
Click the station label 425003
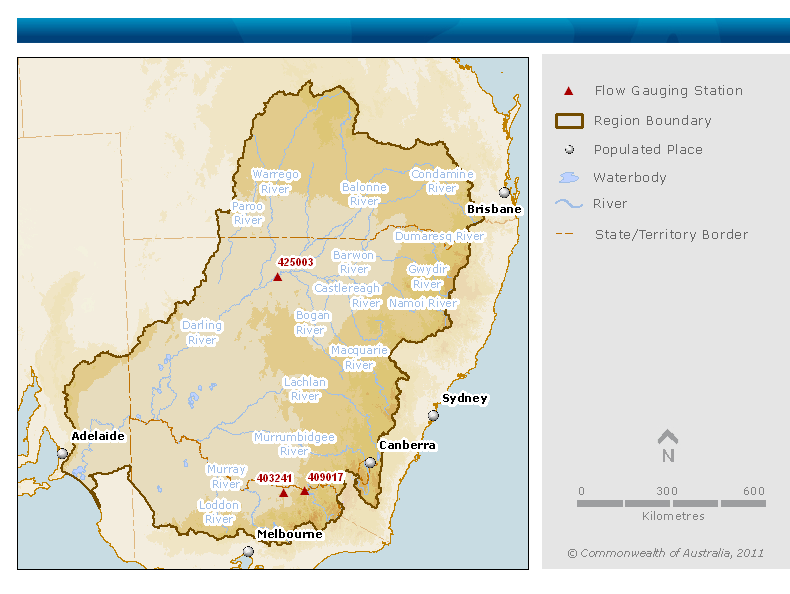(296, 262)
